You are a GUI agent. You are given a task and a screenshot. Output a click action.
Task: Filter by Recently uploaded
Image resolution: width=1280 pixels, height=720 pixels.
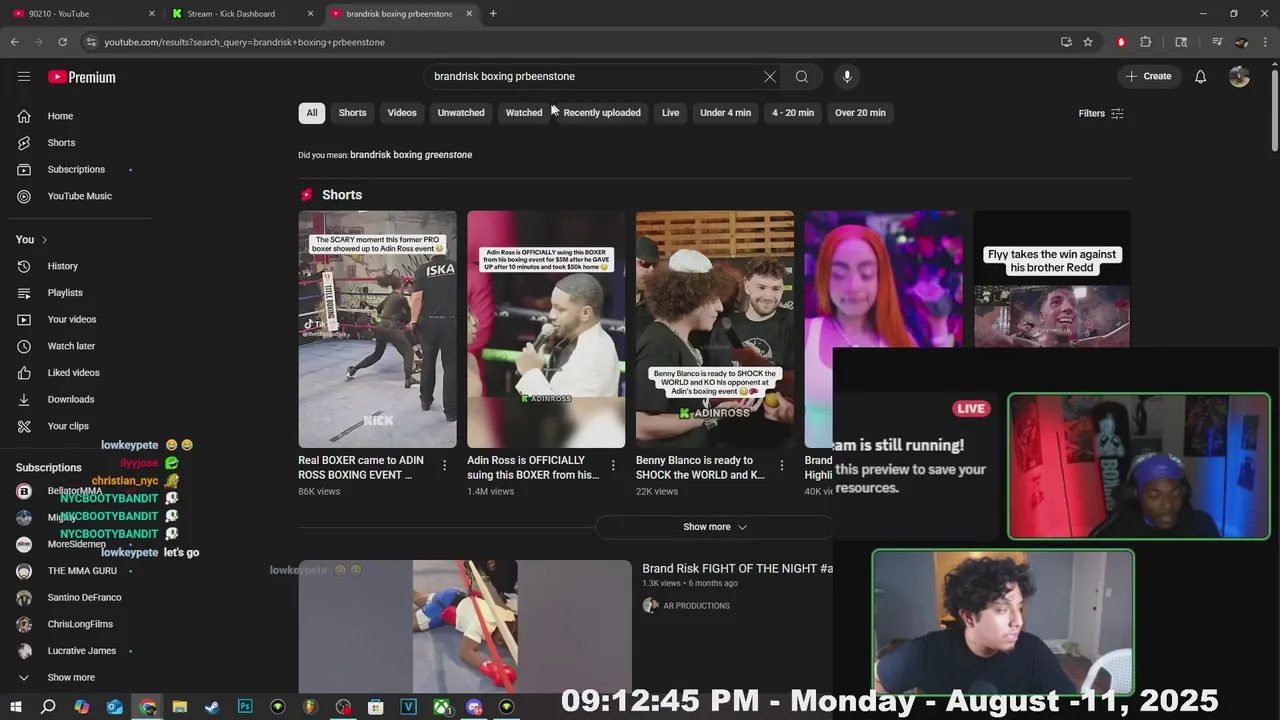(x=602, y=113)
